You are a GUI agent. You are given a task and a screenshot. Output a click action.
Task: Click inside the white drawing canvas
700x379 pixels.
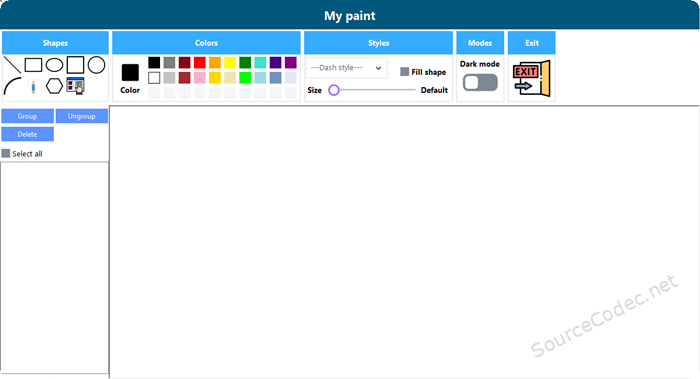click(x=404, y=242)
